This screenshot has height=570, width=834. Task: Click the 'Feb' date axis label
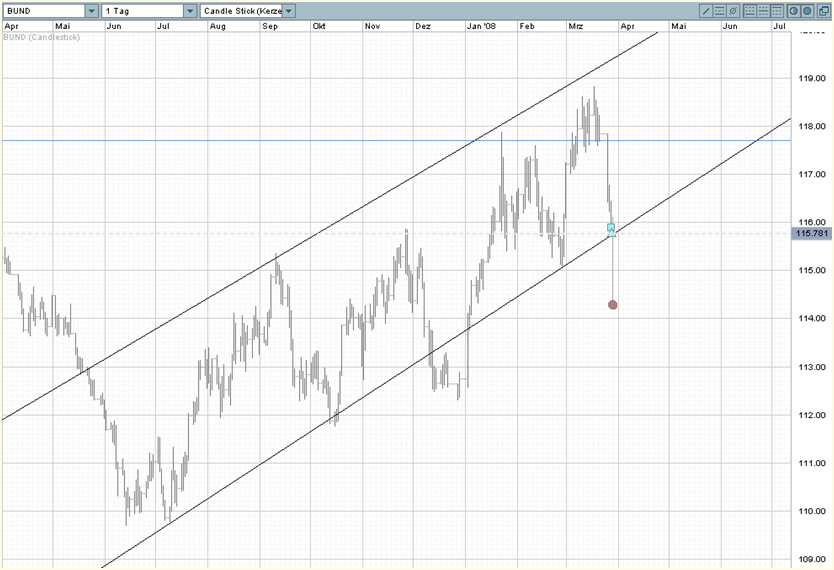527,26
